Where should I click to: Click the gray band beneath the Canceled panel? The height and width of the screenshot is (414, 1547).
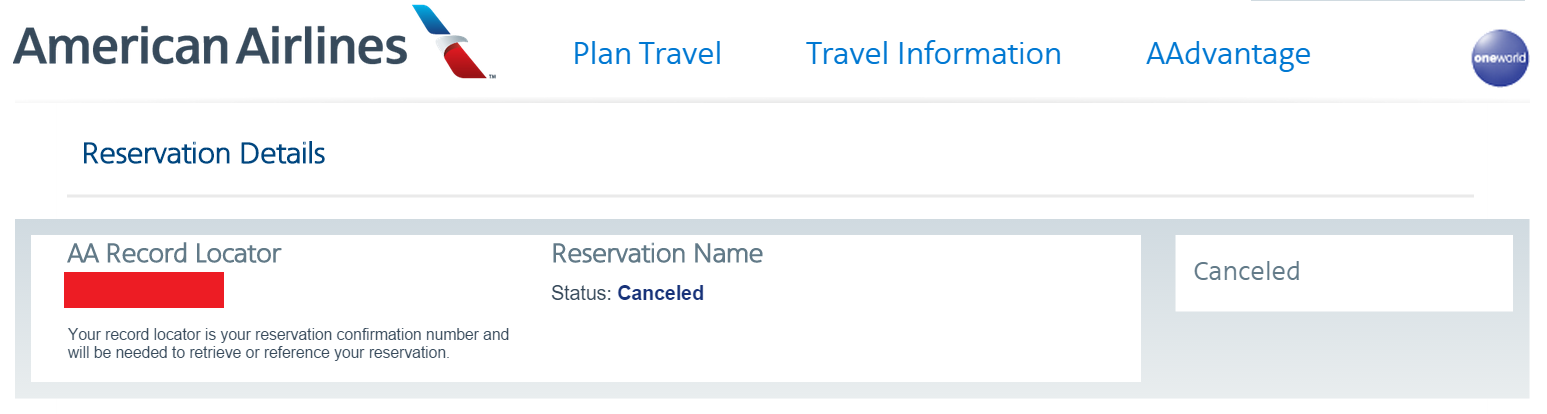pyautogui.click(x=1344, y=355)
